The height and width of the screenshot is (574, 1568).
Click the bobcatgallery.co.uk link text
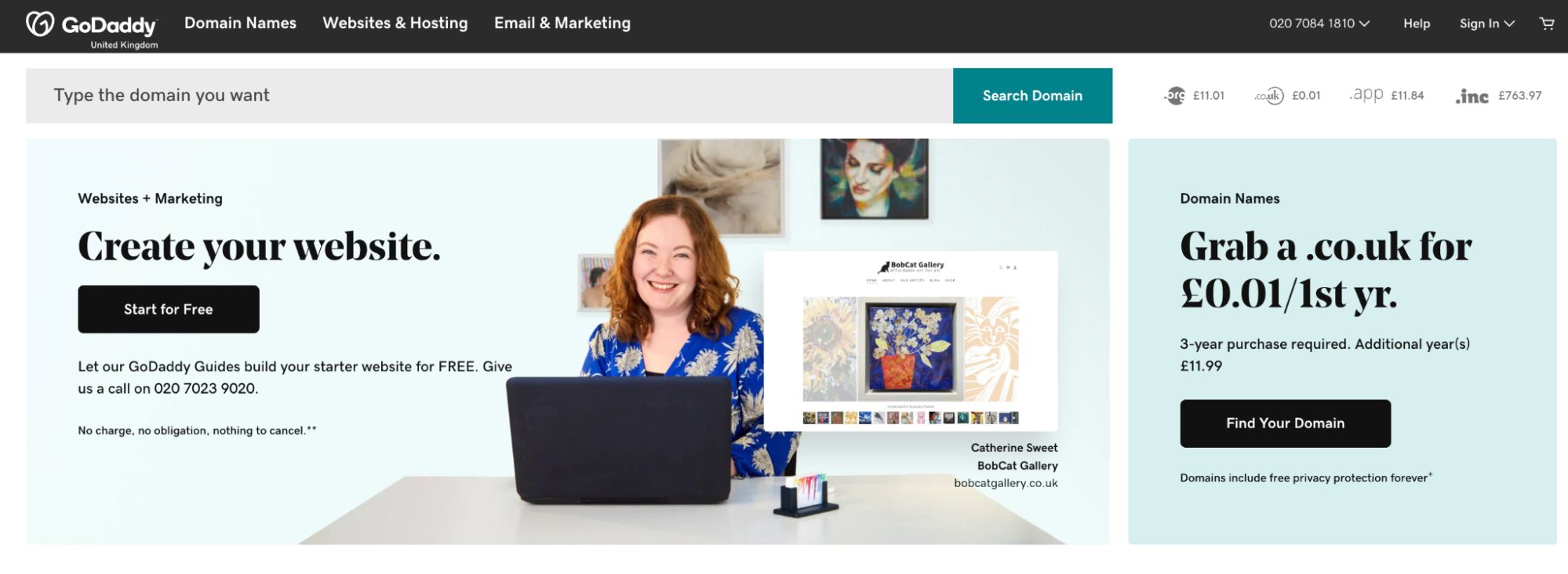click(x=1006, y=483)
